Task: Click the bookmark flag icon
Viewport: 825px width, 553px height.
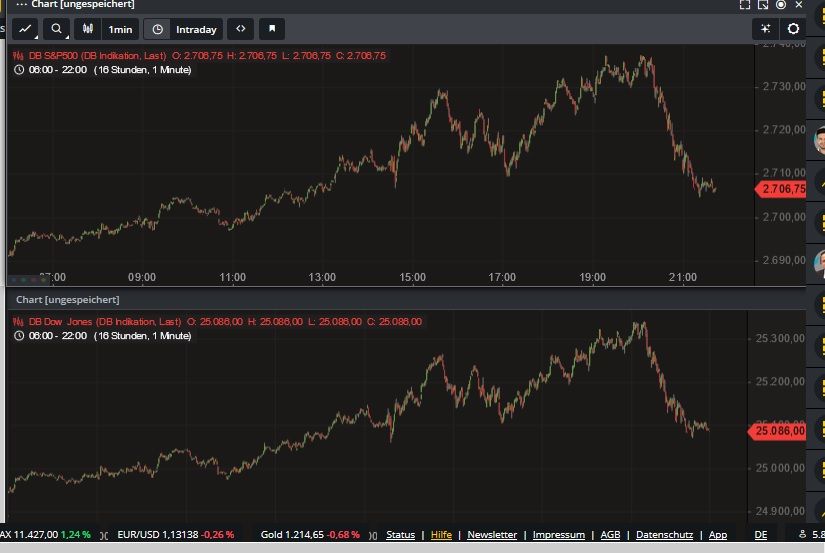Action: (x=272, y=29)
